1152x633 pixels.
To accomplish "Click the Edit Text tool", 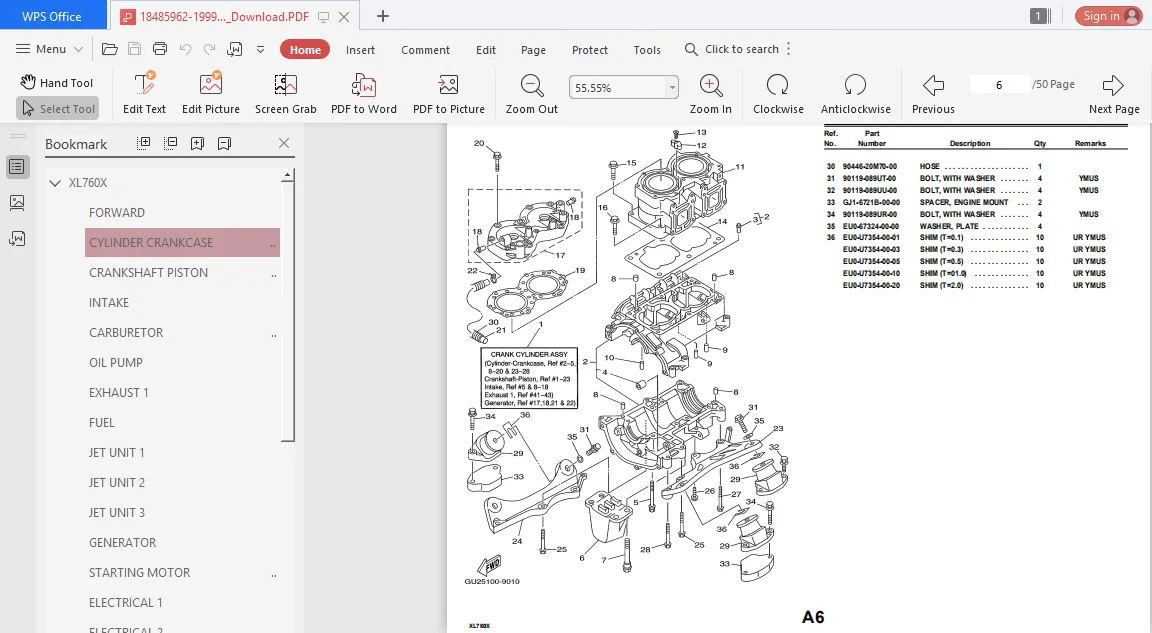I will [144, 94].
